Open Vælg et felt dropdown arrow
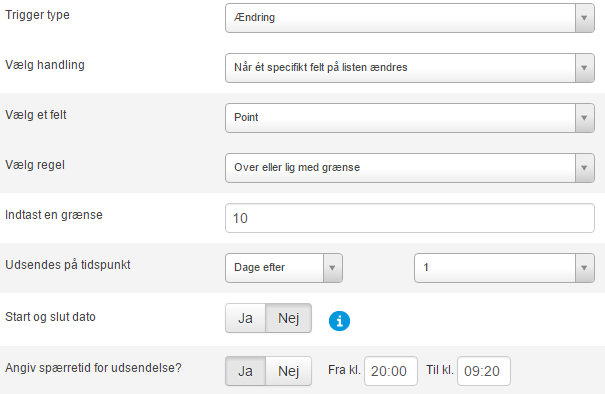 point(584,118)
